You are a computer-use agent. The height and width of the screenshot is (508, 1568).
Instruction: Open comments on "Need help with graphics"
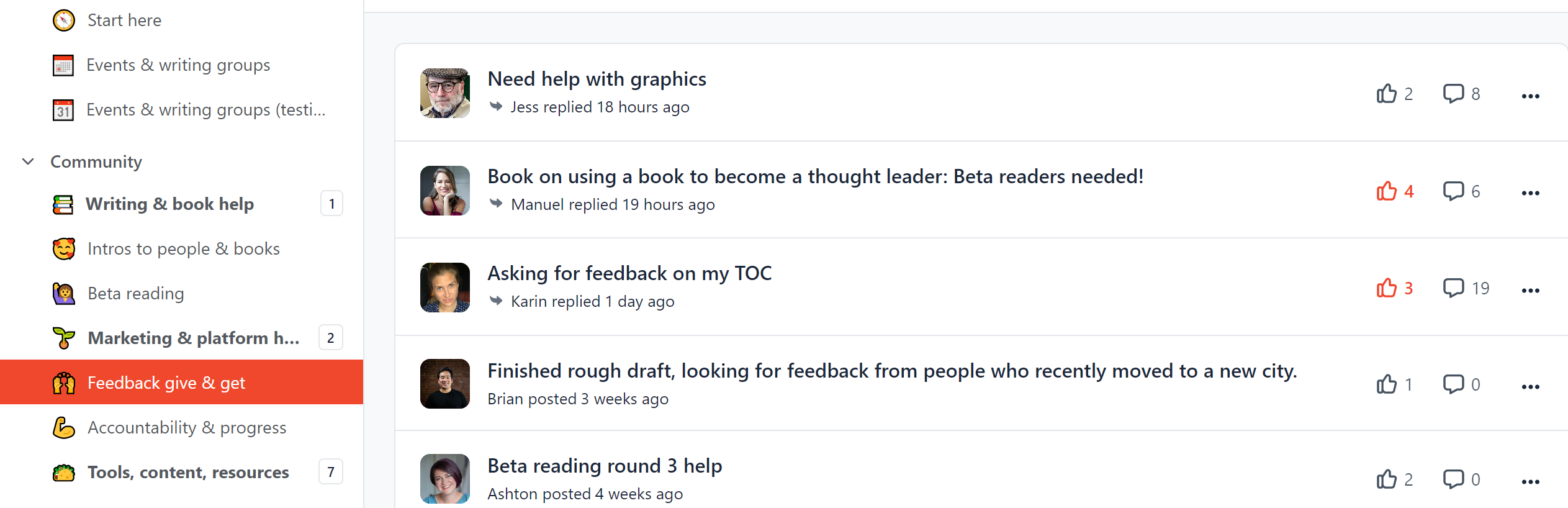click(x=1453, y=94)
